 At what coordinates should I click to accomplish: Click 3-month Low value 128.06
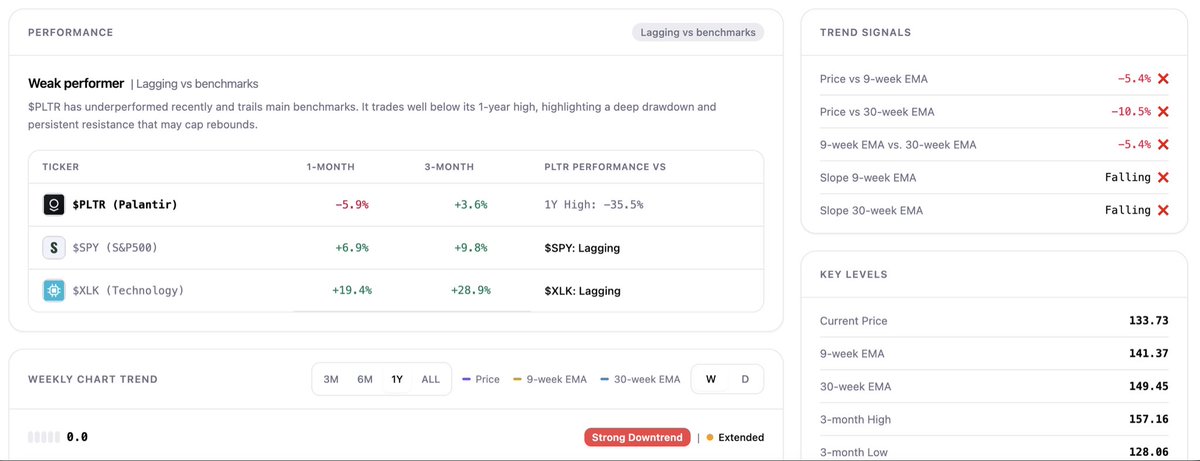(1148, 452)
